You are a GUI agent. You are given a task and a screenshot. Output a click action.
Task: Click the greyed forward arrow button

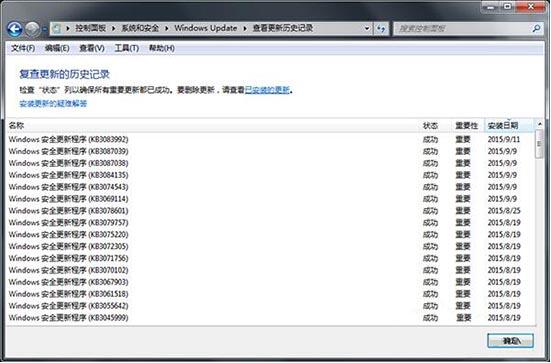(x=32, y=29)
